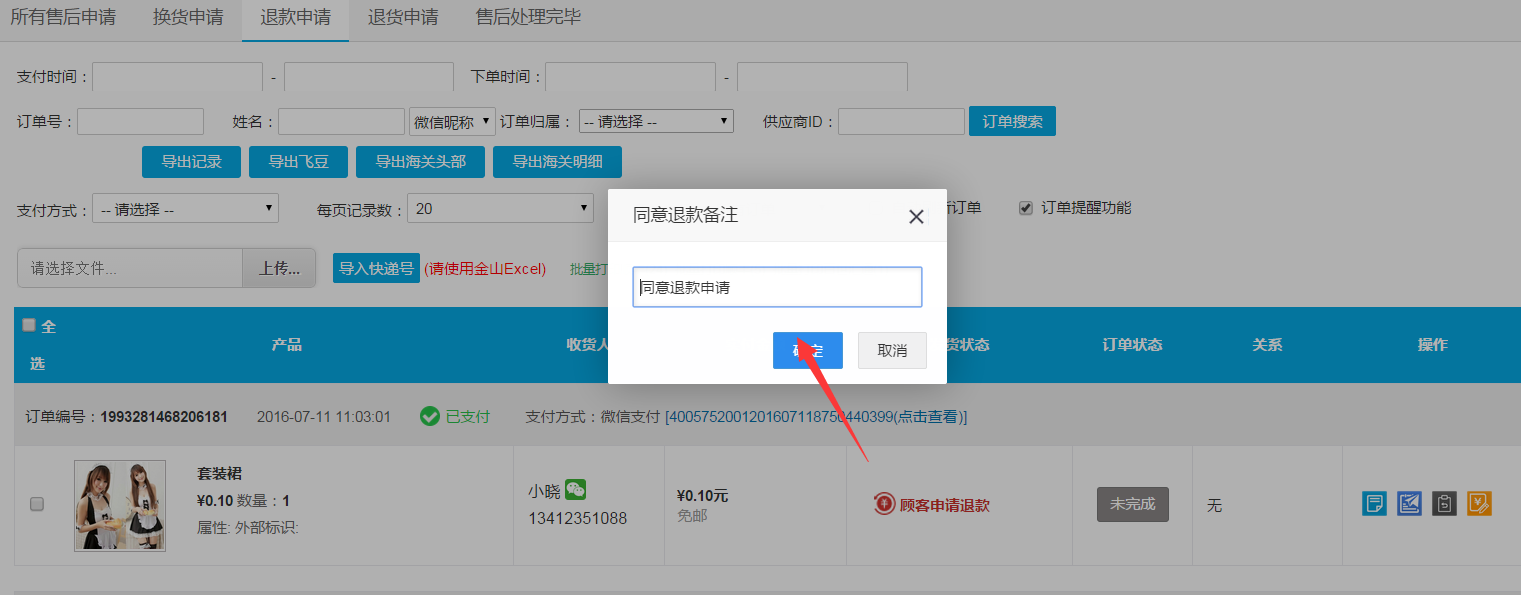Click the green WeChat icon beside 小晓
This screenshot has height=595, width=1521.
click(575, 490)
